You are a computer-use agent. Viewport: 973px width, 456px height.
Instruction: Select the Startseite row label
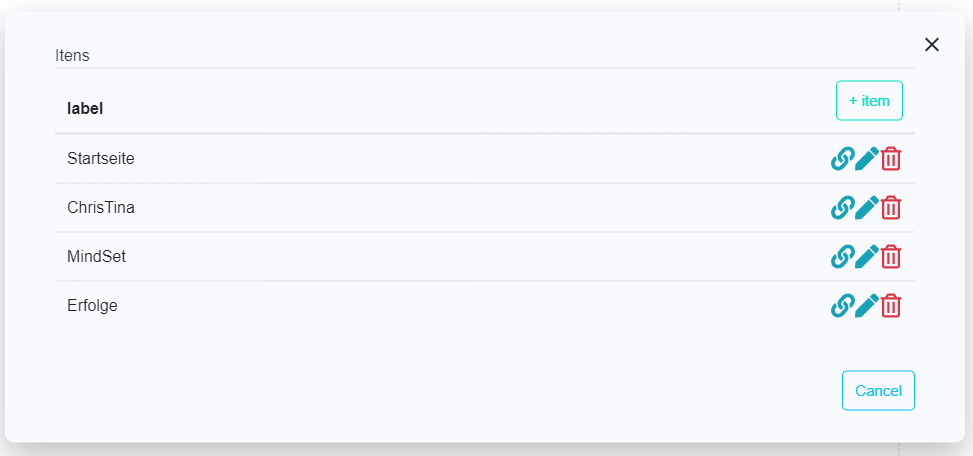point(101,158)
